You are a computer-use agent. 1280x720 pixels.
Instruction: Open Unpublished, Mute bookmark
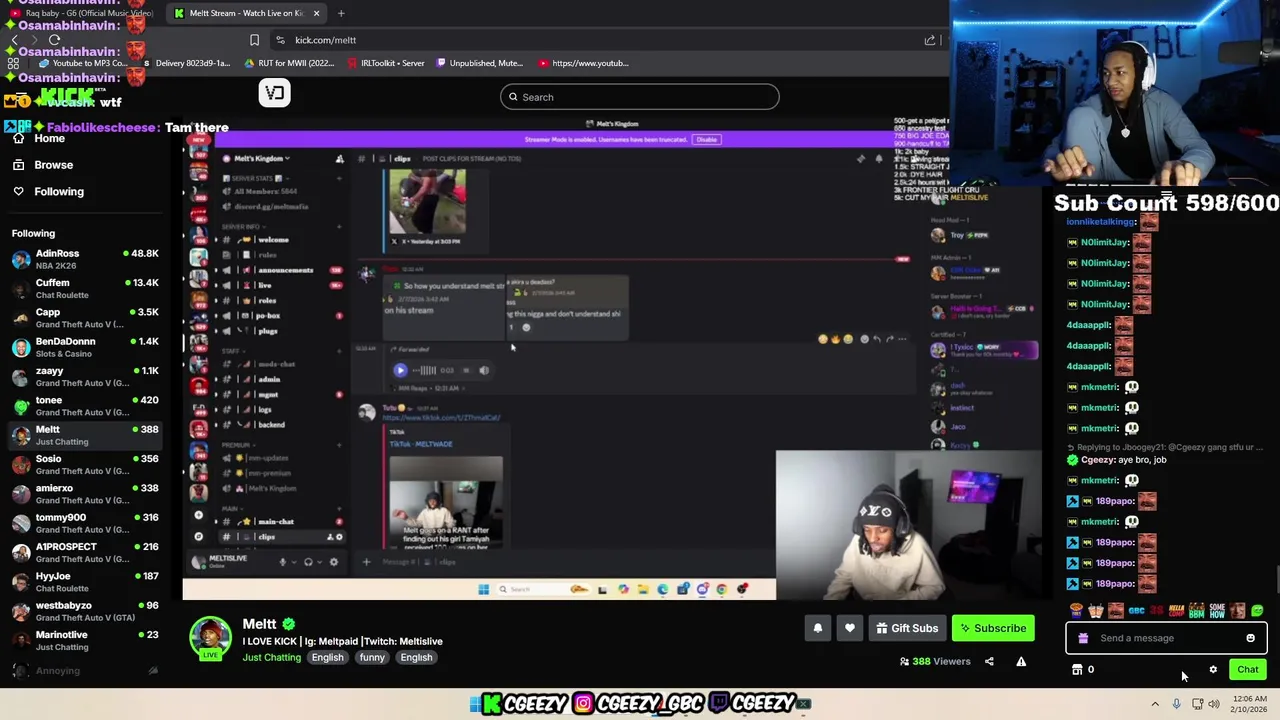coord(479,63)
